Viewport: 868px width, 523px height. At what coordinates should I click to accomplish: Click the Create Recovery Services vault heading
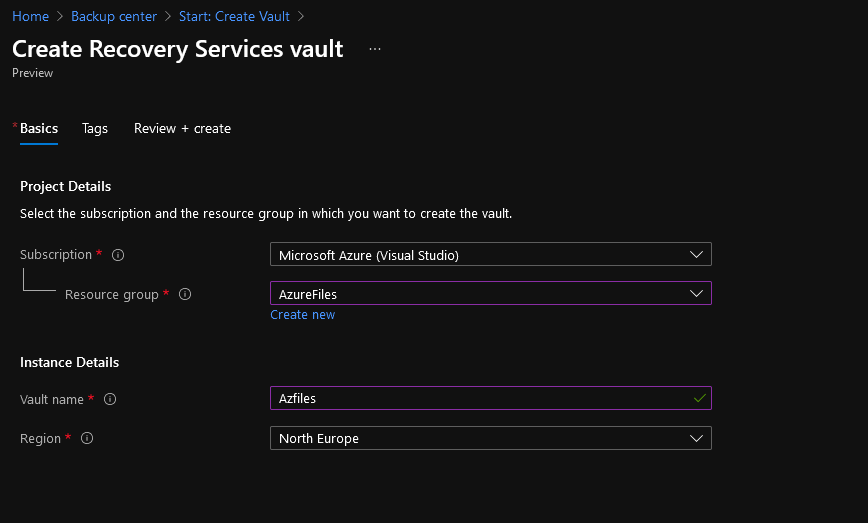point(178,49)
